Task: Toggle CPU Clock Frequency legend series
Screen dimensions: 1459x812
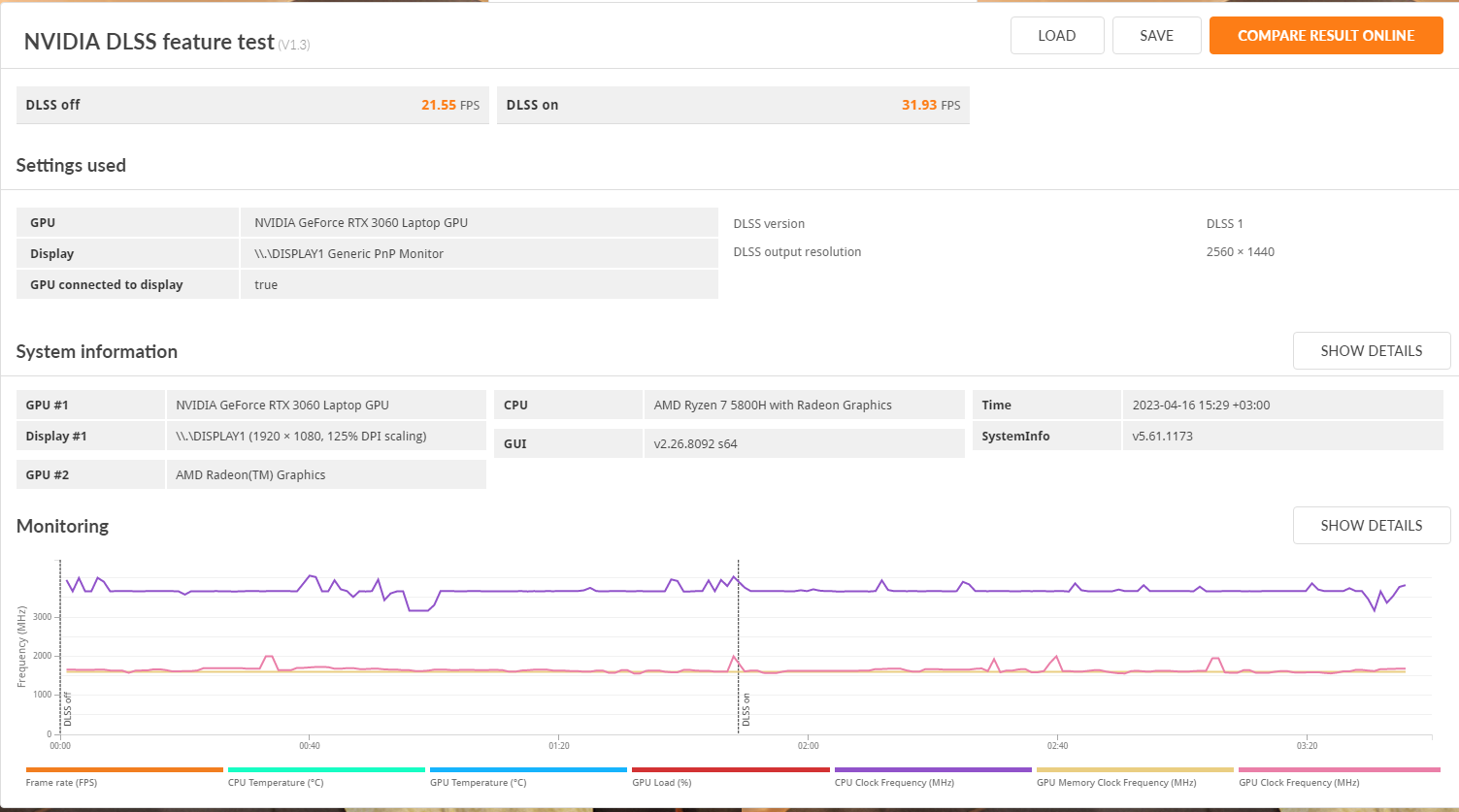Action: 932,770
